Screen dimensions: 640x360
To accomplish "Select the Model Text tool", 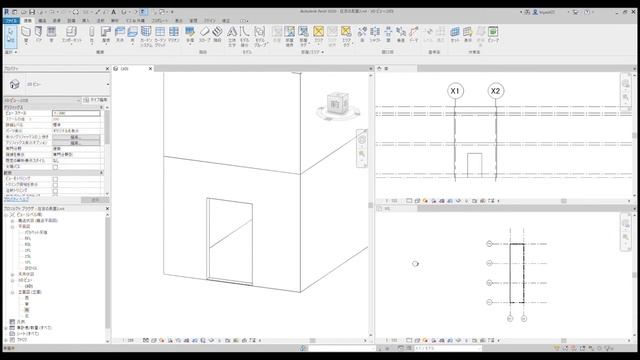I will tap(232, 36).
